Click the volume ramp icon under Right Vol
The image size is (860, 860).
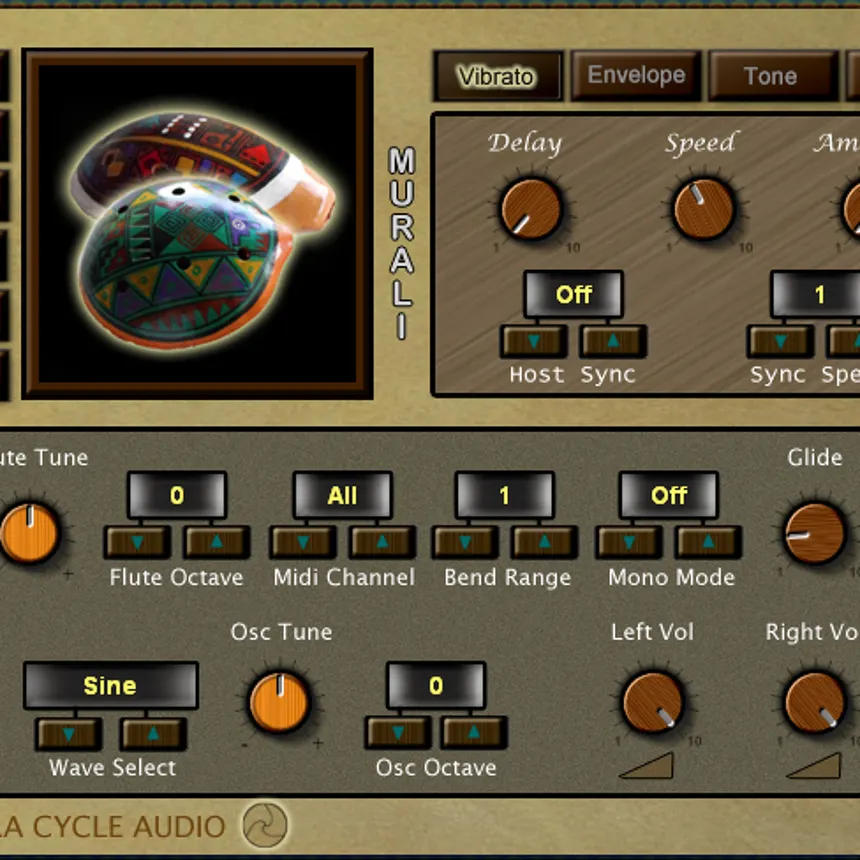(x=813, y=766)
